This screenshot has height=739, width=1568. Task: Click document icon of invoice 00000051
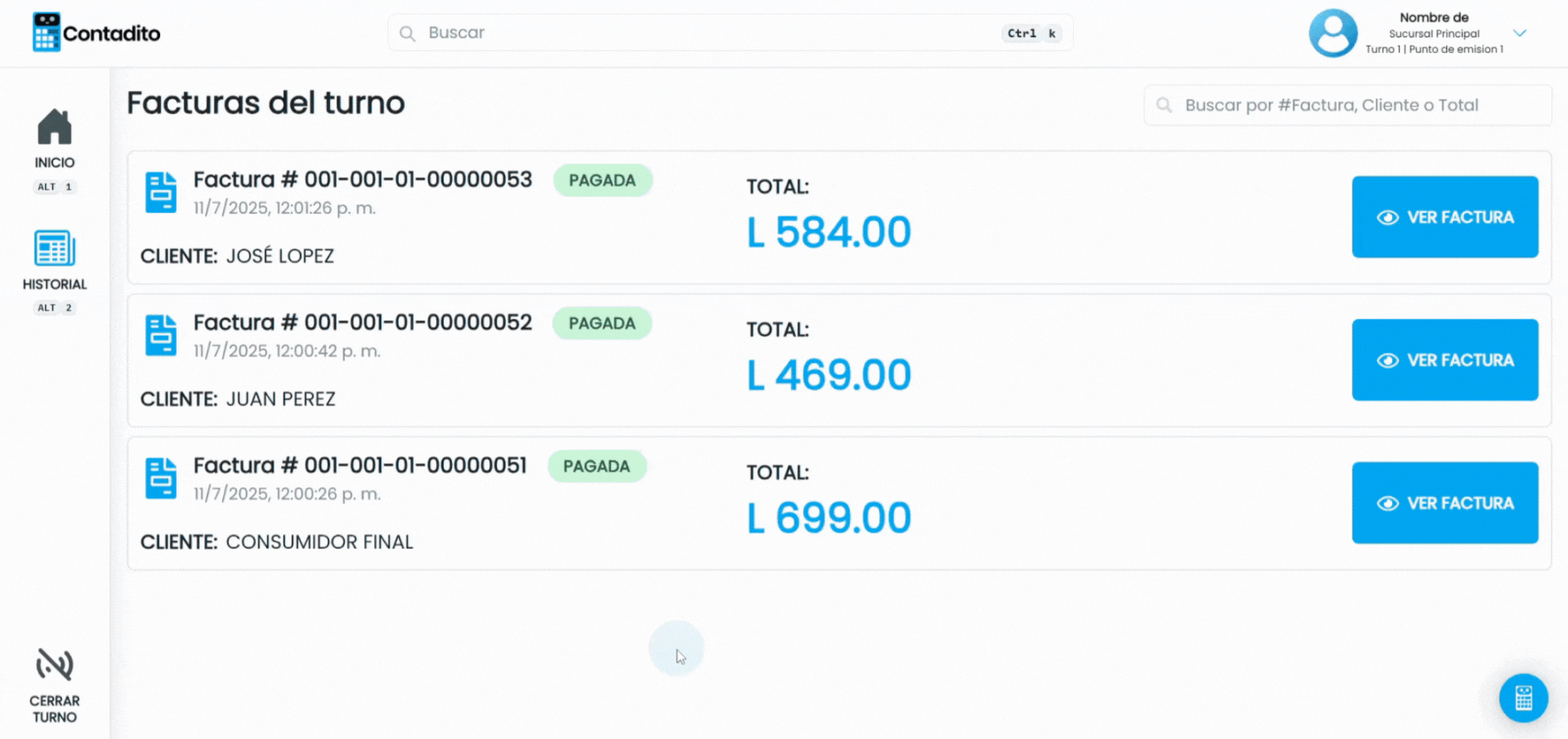pyautogui.click(x=161, y=478)
